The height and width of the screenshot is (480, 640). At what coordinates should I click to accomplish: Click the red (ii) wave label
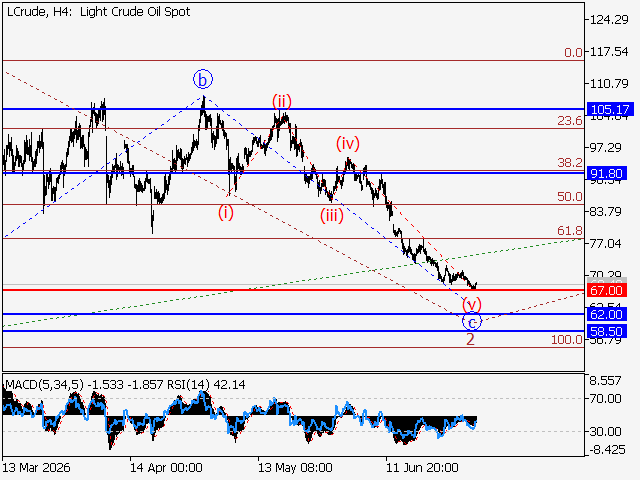click(282, 101)
